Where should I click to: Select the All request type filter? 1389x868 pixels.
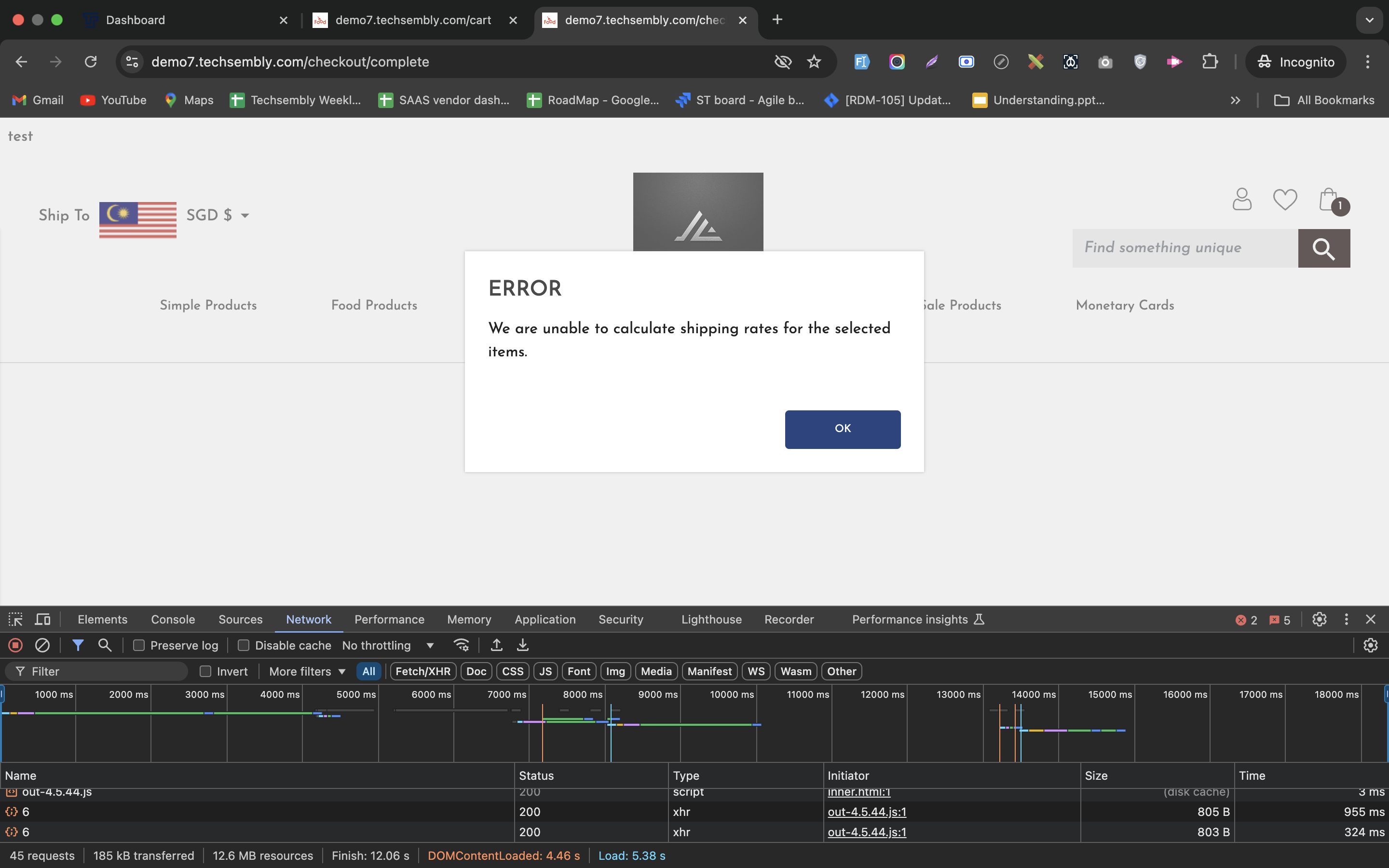368,671
